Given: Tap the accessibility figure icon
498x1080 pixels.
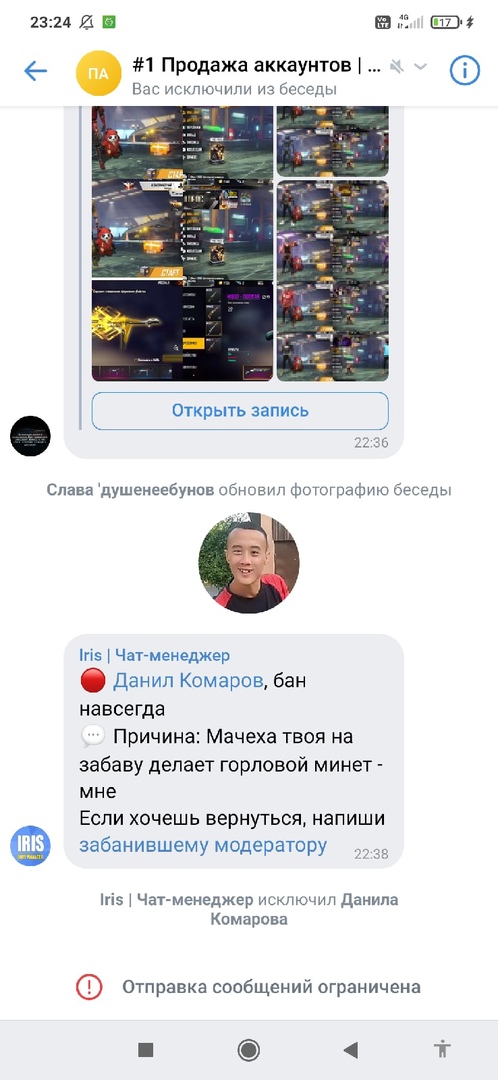Looking at the screenshot, I should tap(442, 1049).
